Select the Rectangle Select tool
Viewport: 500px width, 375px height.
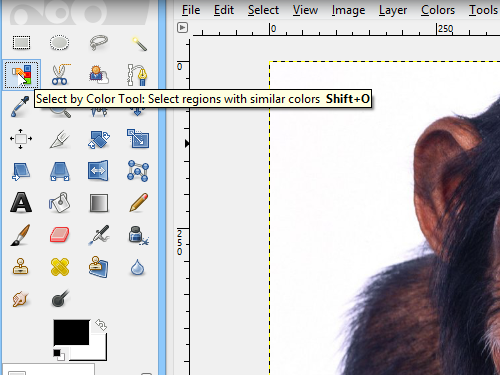(21, 43)
